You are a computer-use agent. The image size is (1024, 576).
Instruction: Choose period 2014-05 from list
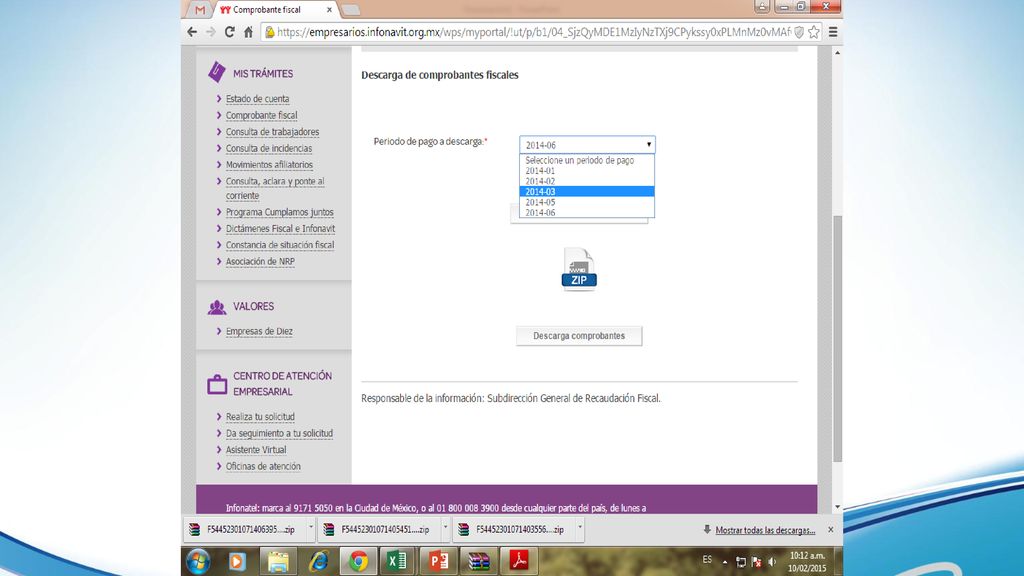click(x=586, y=202)
